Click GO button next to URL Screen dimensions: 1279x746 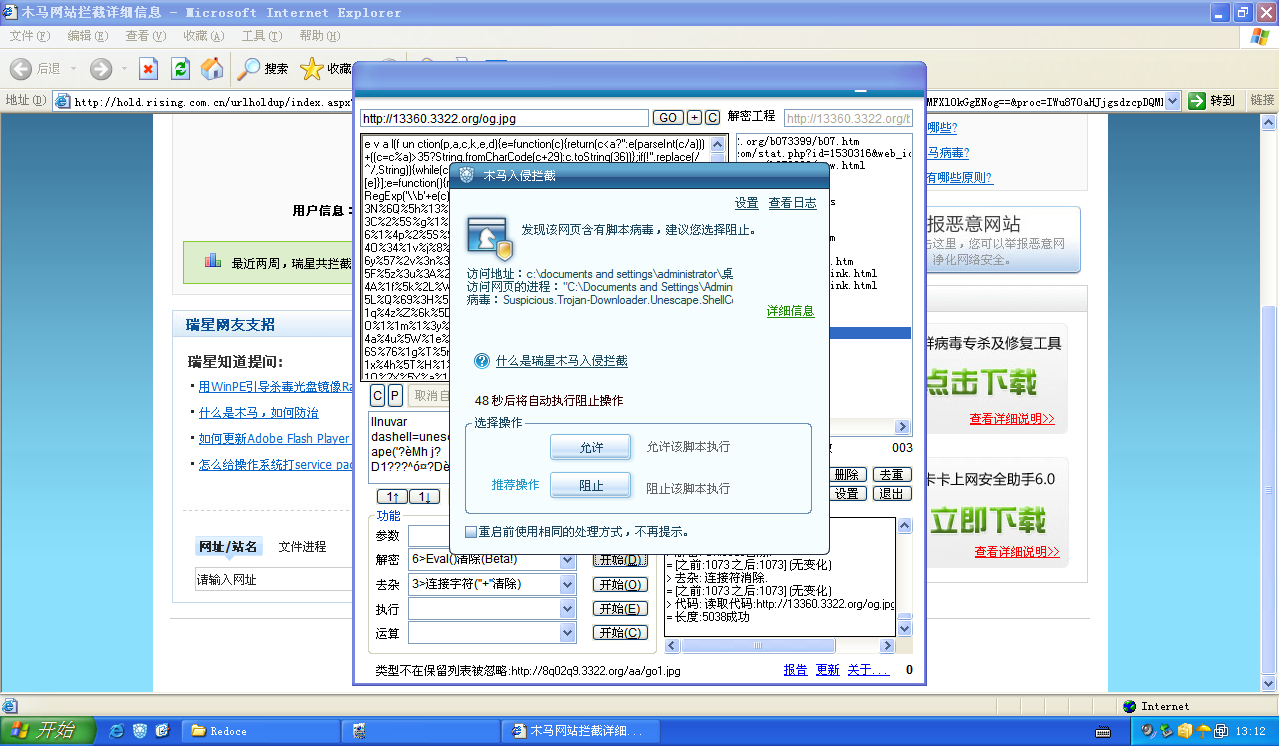pyautogui.click(x=668, y=118)
